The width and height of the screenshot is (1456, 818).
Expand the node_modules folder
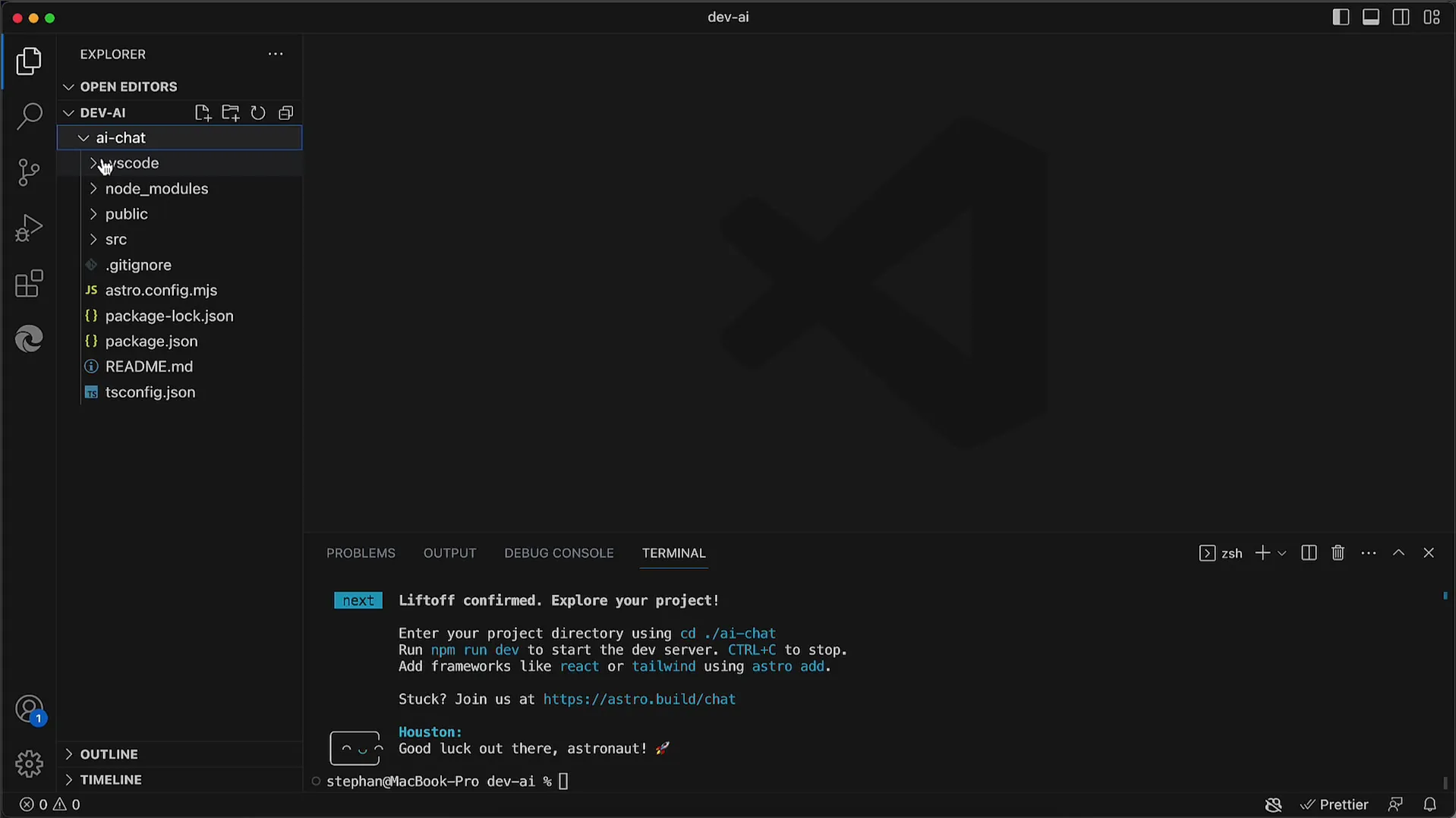coord(180,188)
